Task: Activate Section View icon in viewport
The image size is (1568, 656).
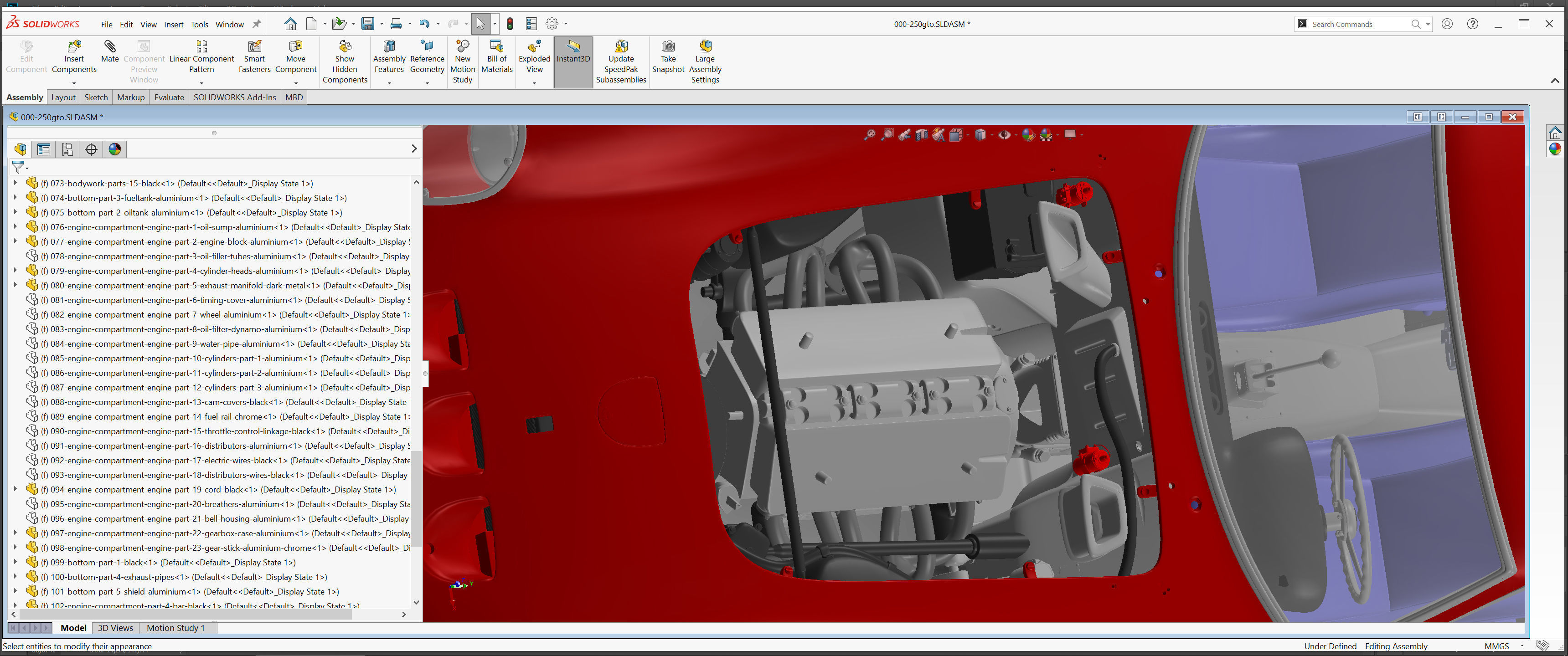Action: tap(922, 134)
